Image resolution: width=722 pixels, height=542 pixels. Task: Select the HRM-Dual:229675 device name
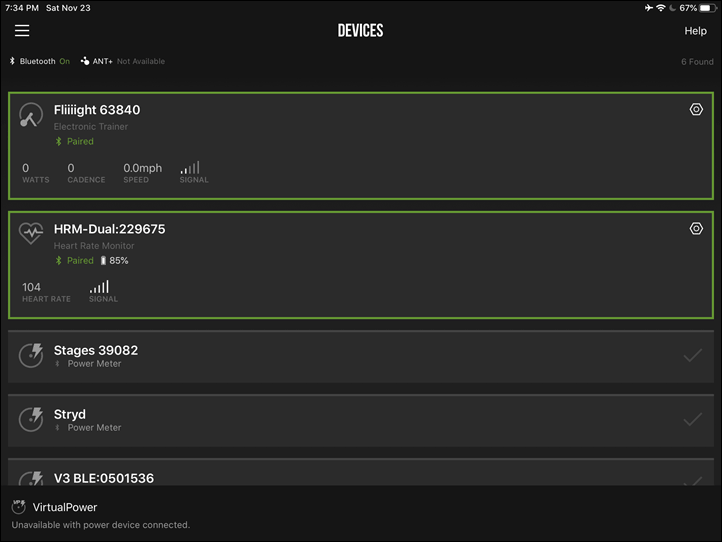coord(109,229)
